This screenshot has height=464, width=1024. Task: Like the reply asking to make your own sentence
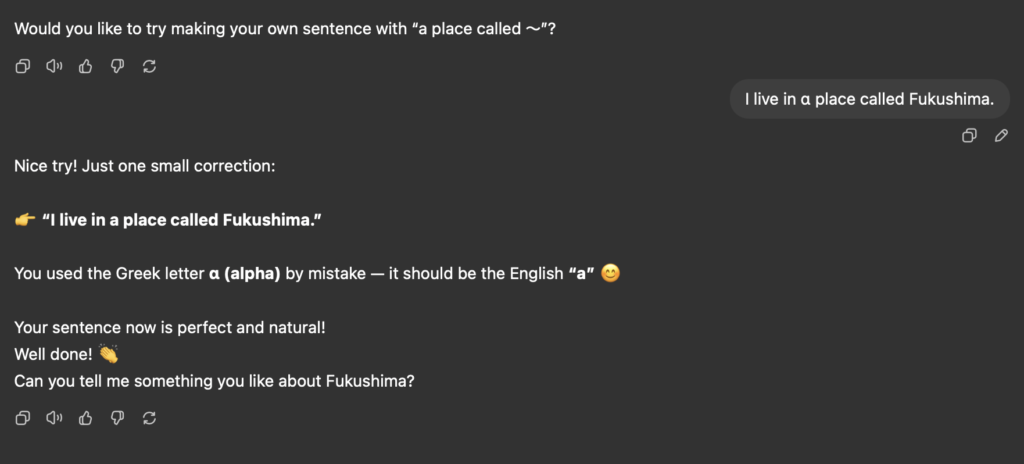coord(86,66)
